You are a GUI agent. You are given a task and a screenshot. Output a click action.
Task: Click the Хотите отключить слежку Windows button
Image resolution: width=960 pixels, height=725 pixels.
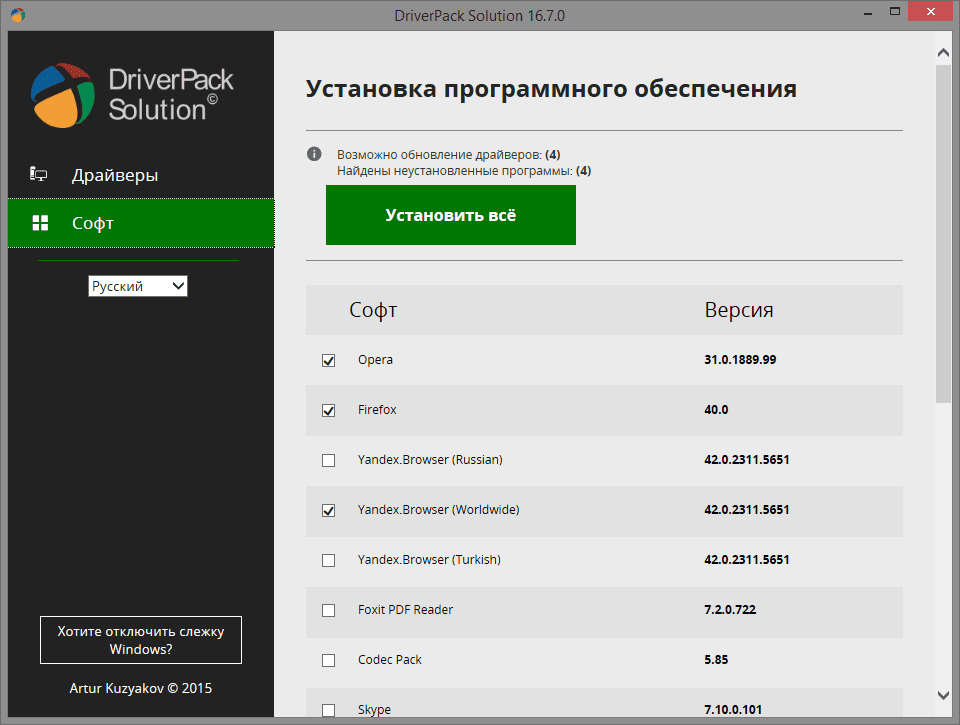click(141, 640)
